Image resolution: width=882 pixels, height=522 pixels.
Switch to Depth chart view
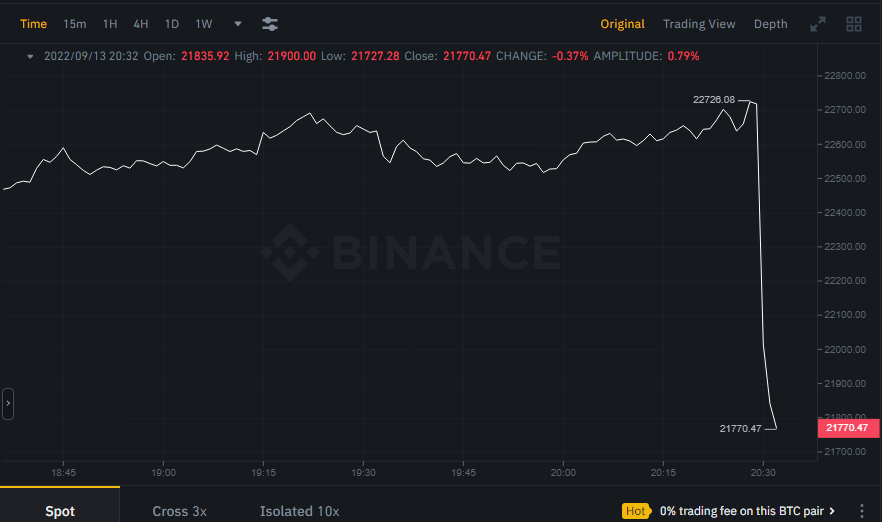pyautogui.click(x=771, y=24)
